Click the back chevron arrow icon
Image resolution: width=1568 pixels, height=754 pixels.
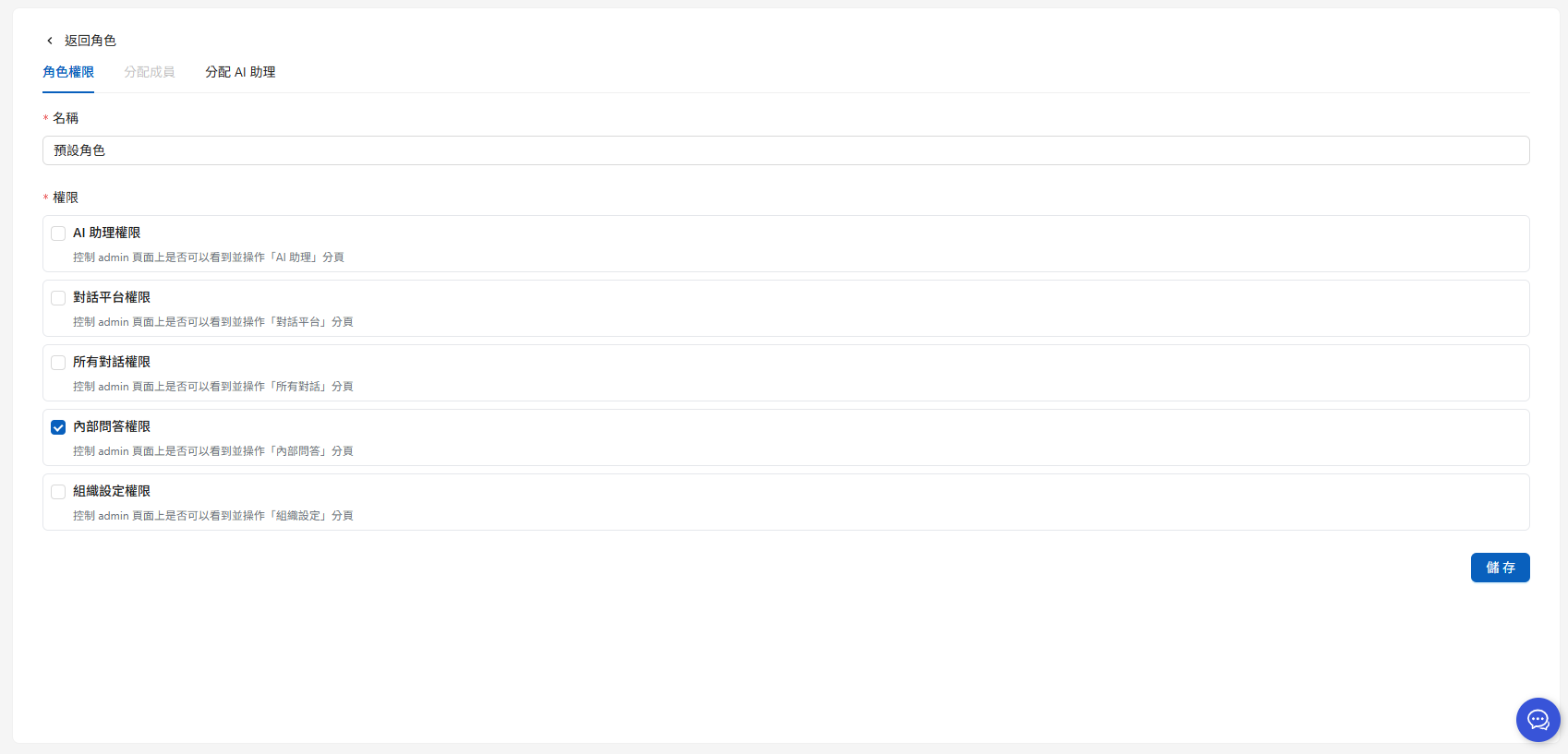(x=50, y=41)
